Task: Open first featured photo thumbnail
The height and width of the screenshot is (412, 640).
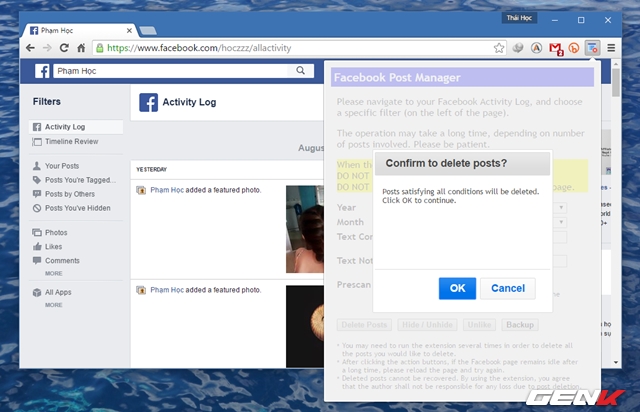Action: click(x=308, y=229)
